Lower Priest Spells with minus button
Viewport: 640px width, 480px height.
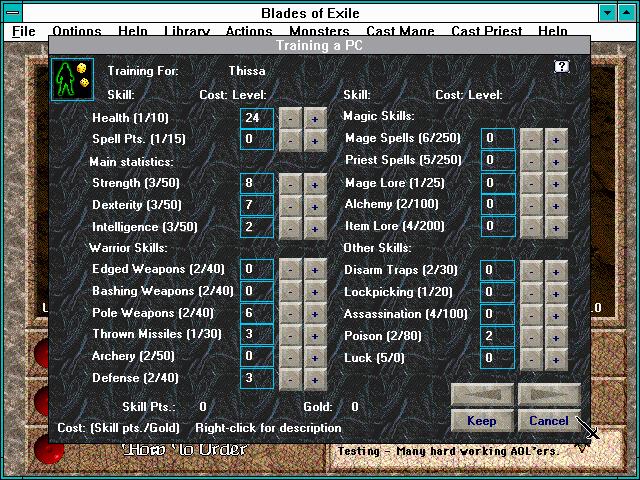coord(531,162)
